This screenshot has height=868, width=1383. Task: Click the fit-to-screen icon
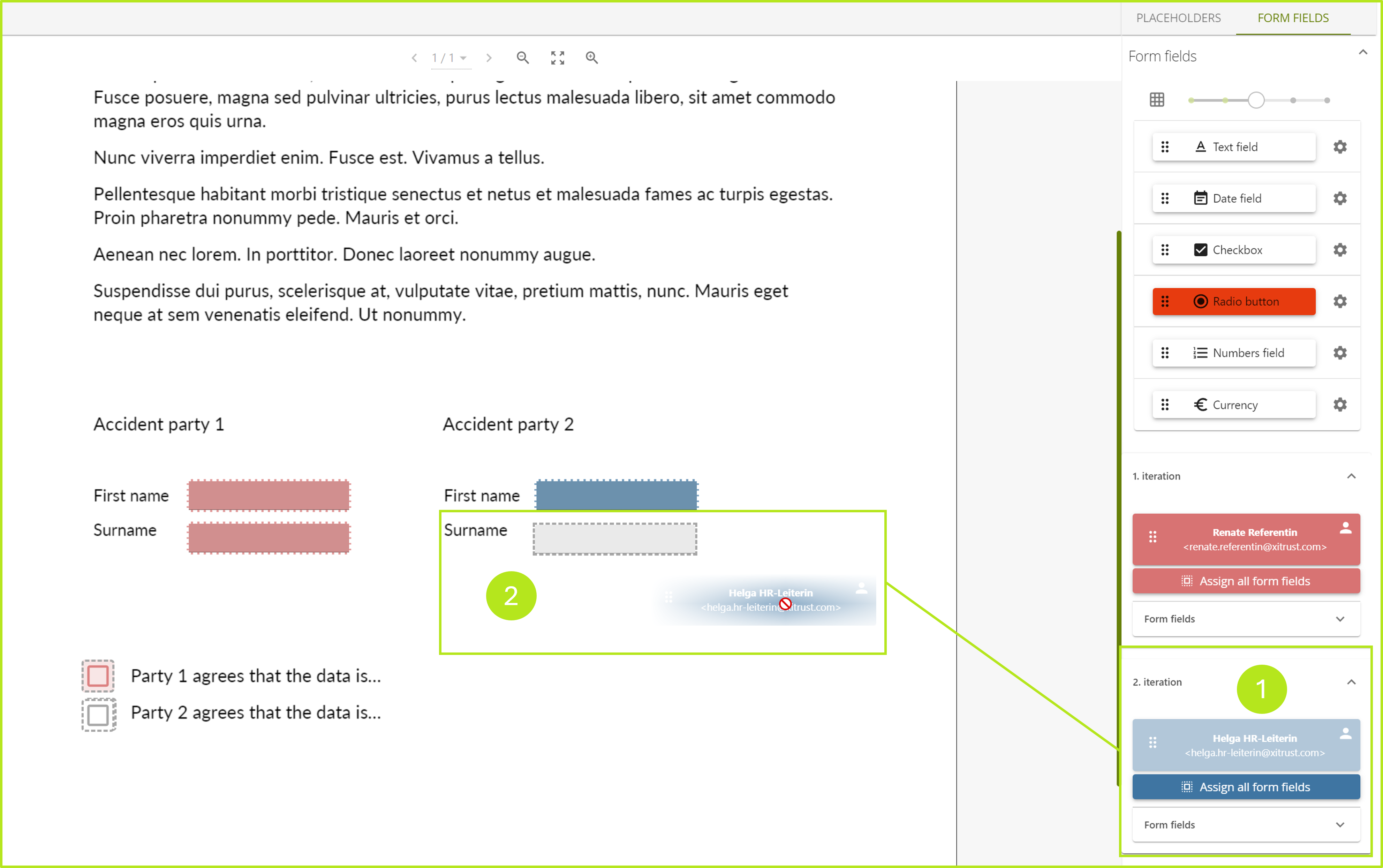pyautogui.click(x=557, y=58)
